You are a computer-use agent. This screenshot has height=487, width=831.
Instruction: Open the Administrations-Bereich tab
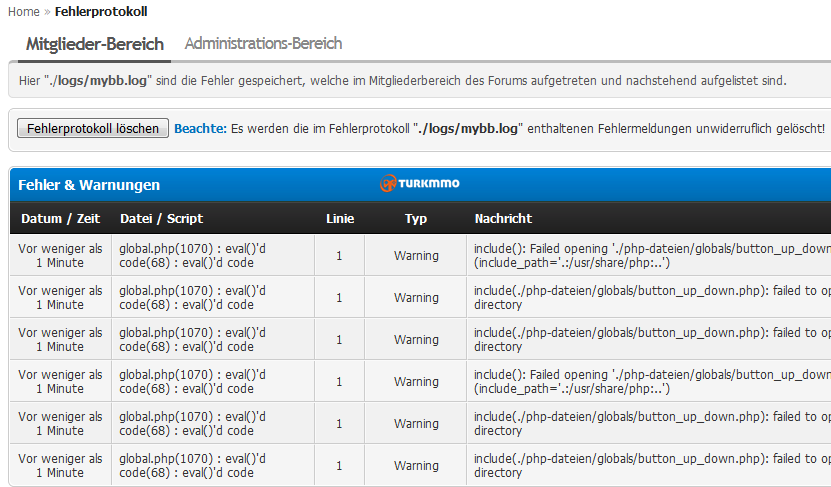coord(263,43)
